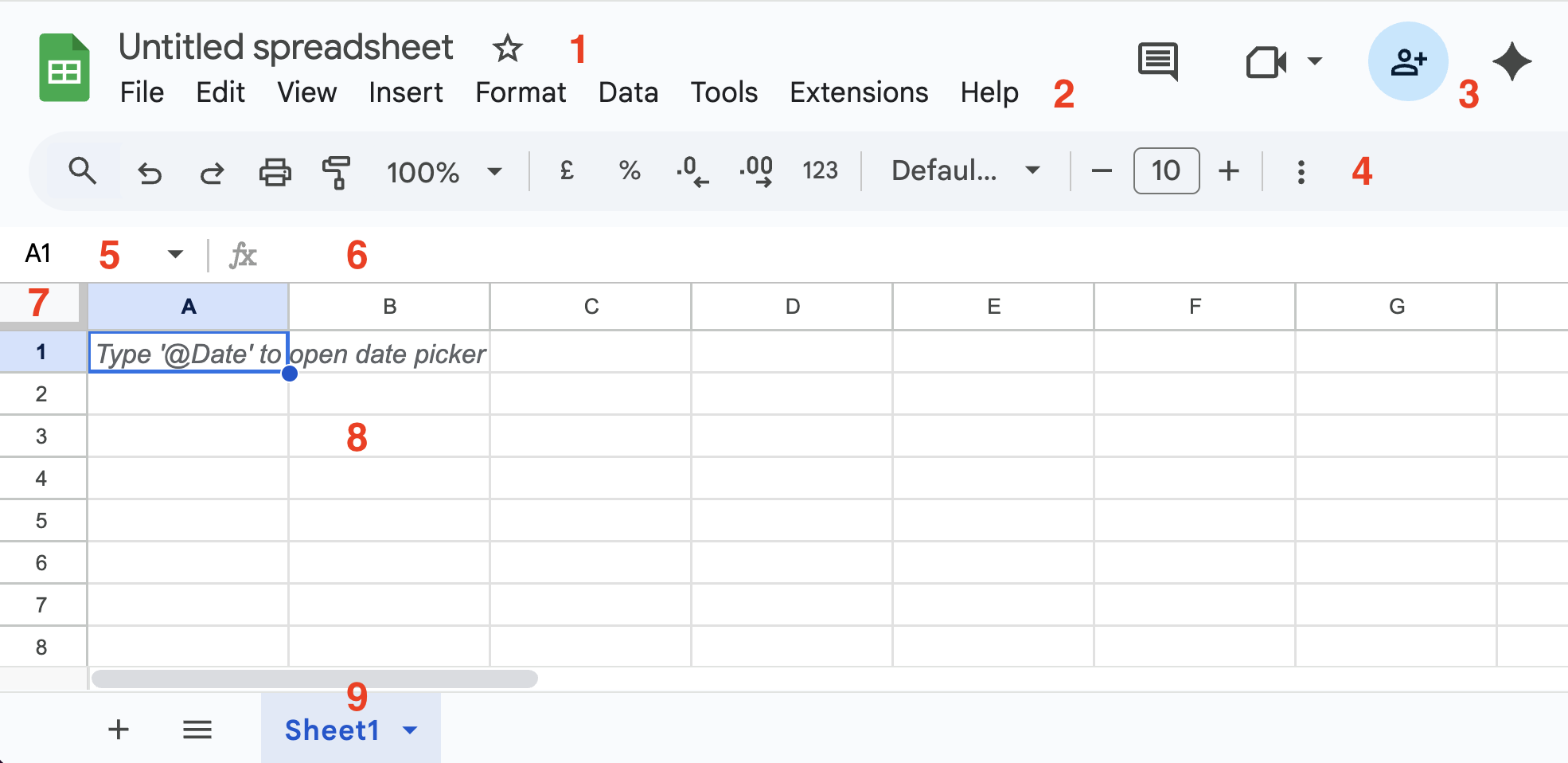
Task: Click the horizontal scrollbar
Action: (314, 679)
